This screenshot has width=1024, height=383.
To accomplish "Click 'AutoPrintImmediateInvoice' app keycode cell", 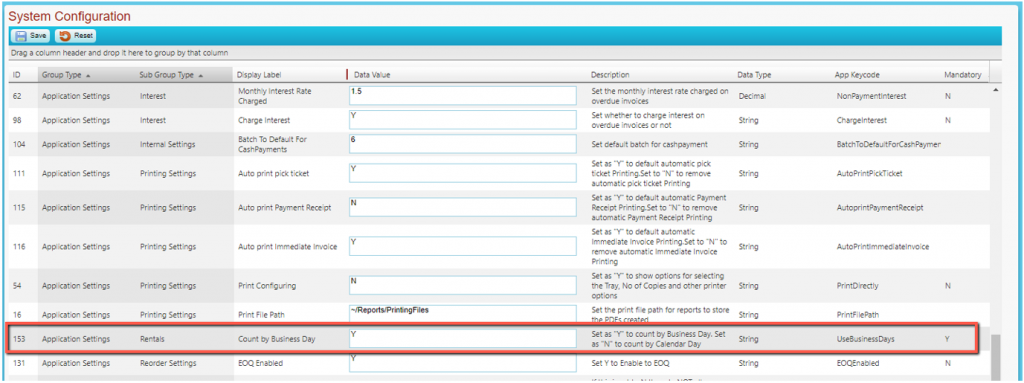I will click(883, 247).
